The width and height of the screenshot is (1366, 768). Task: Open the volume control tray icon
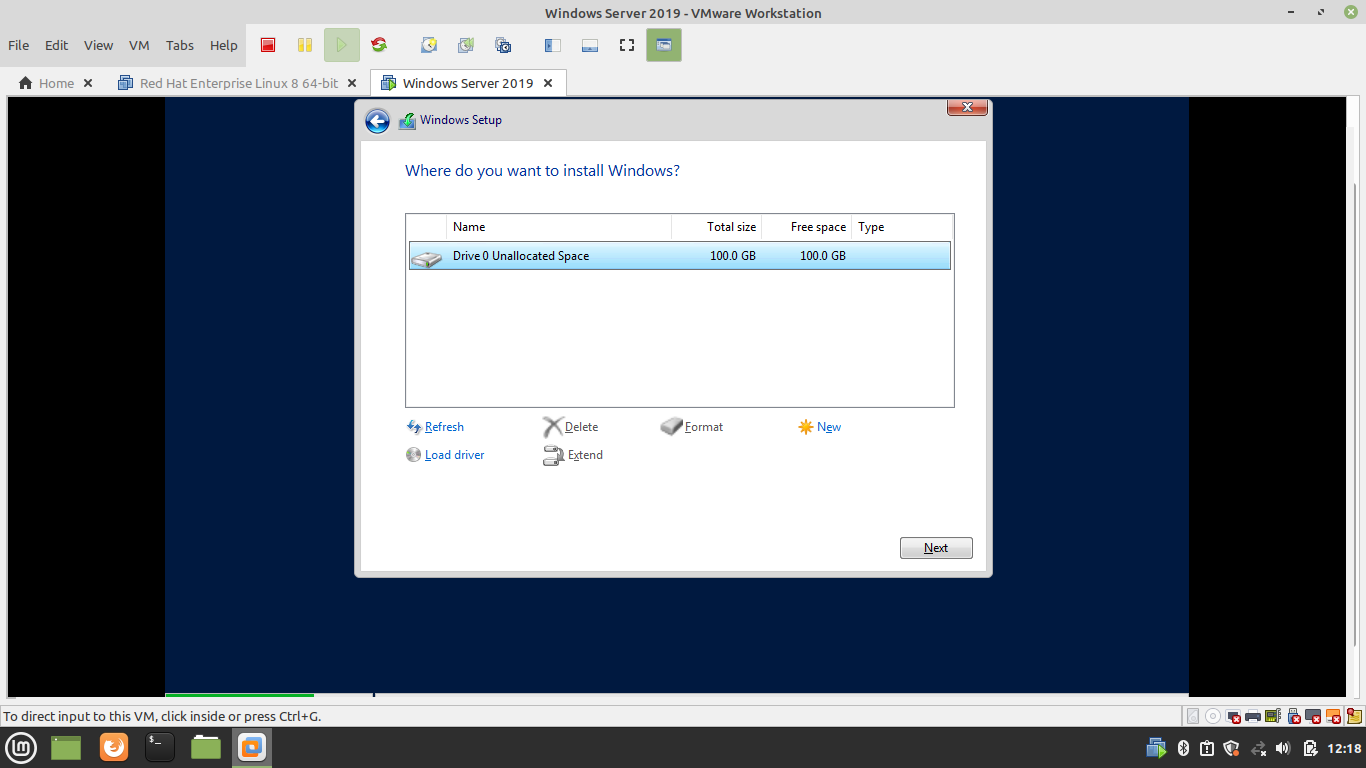[1283, 748]
